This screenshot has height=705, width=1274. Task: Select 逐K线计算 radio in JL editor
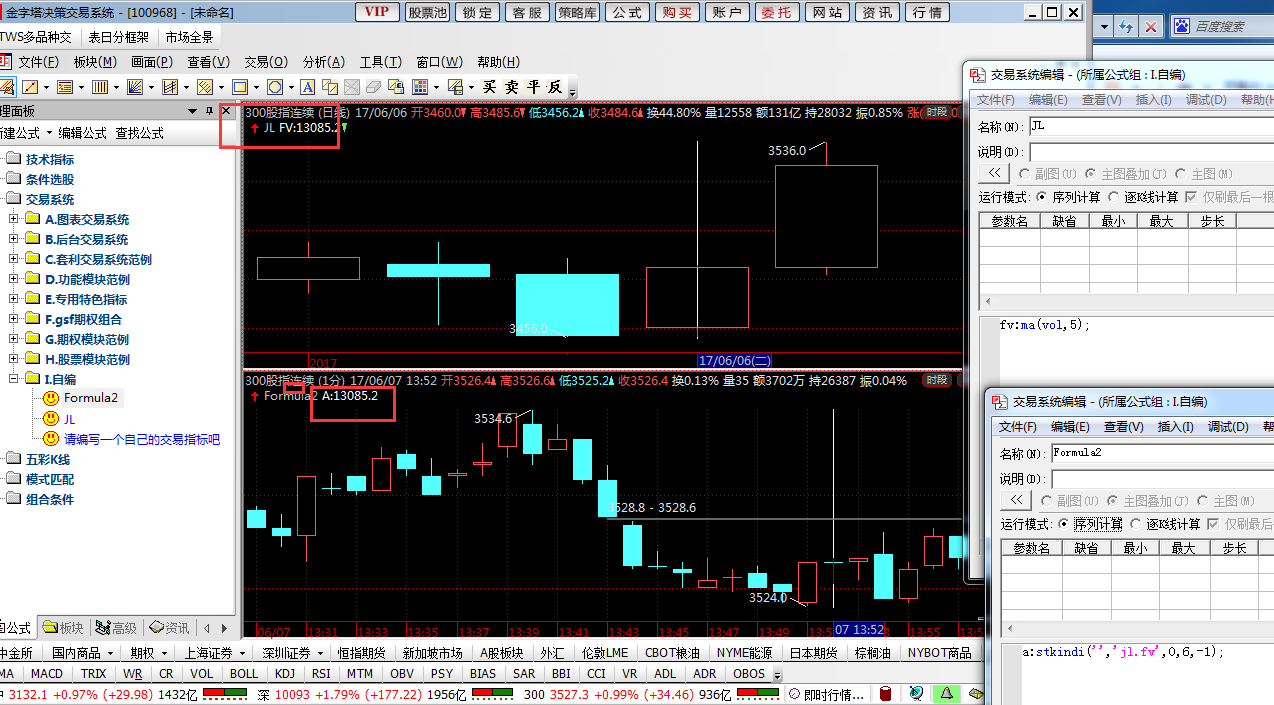(x=1114, y=197)
